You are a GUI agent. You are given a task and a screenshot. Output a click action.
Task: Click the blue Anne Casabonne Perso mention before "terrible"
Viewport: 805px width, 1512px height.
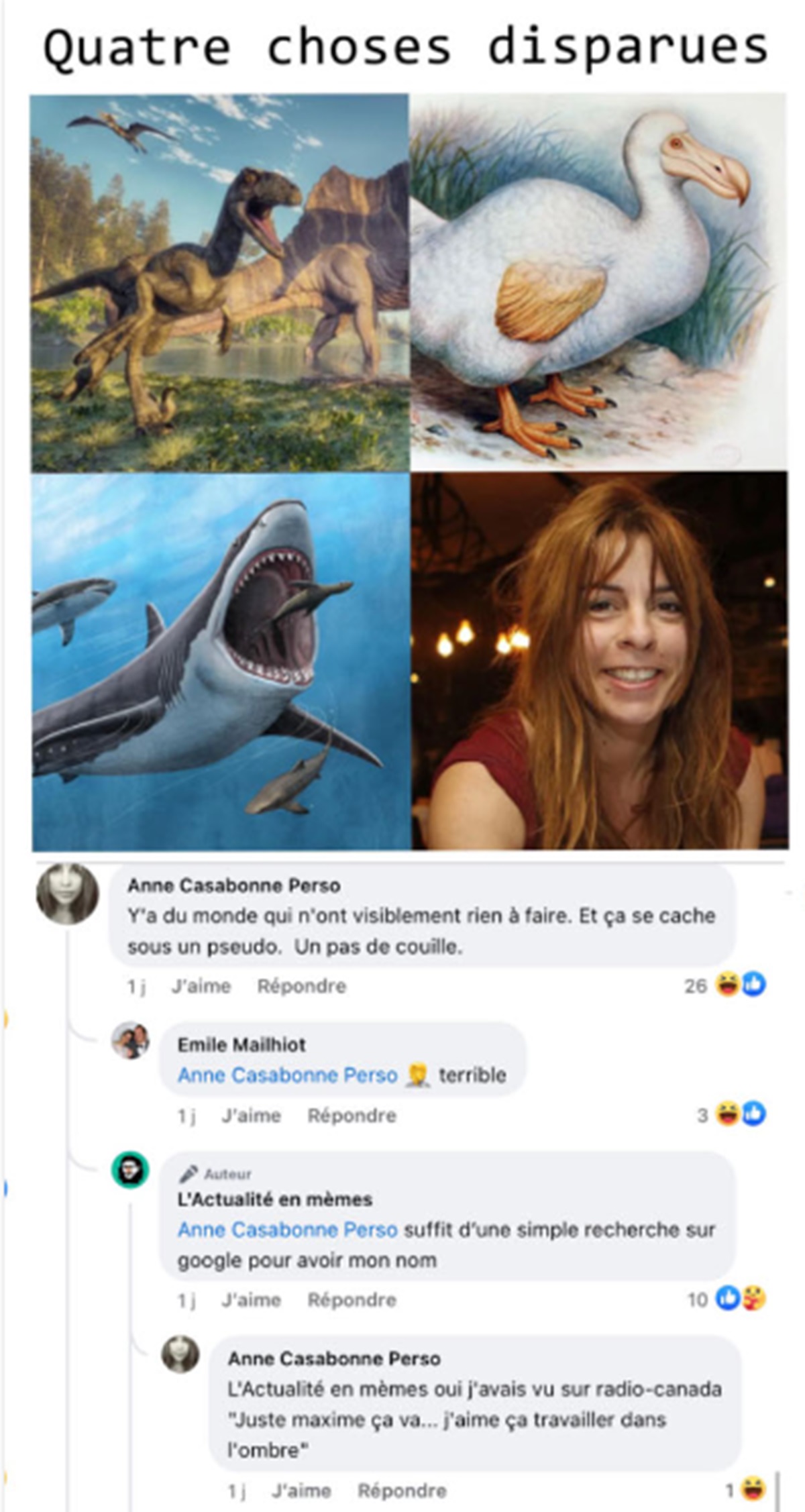tap(287, 1075)
